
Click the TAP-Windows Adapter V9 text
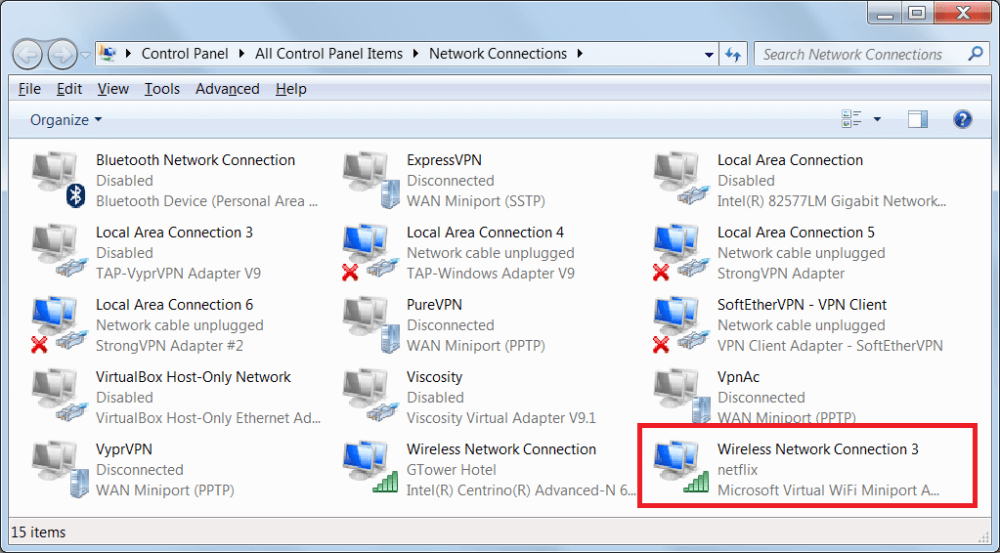490,274
